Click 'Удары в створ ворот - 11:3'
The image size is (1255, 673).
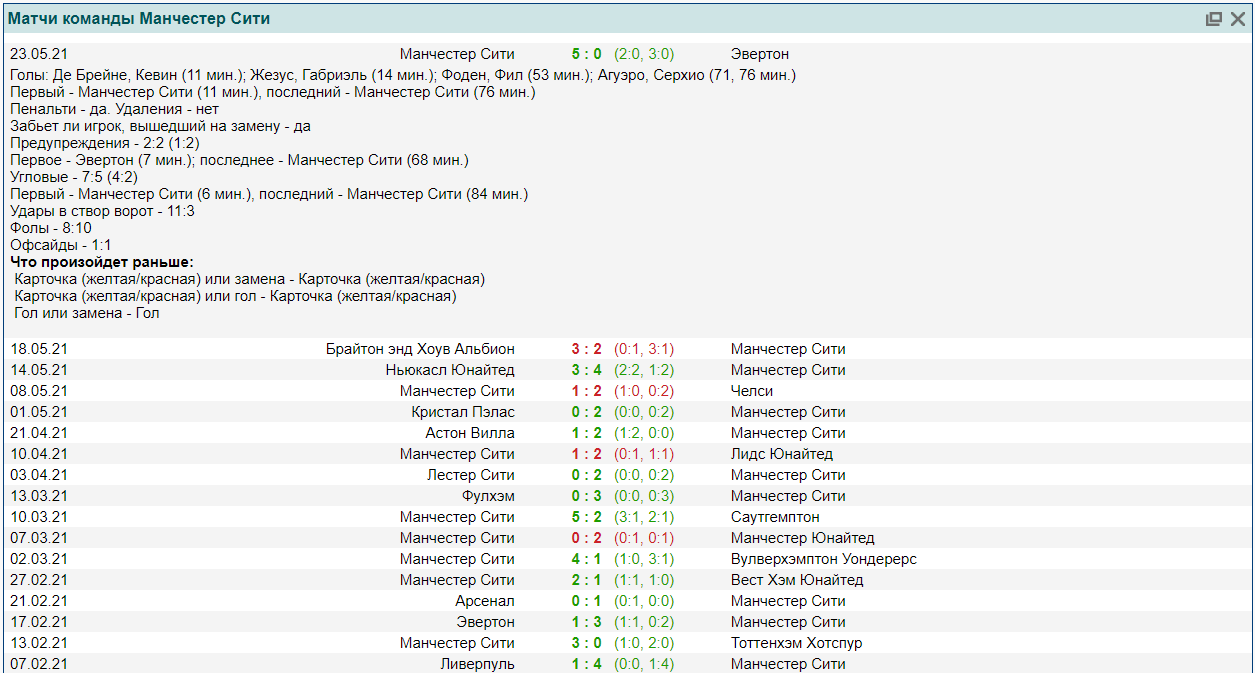point(102,211)
